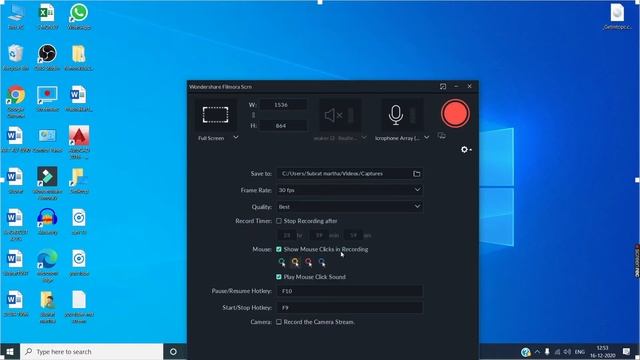Click the Cortana circle on taskbar
This screenshot has width=640, height=360.
pos(173,351)
